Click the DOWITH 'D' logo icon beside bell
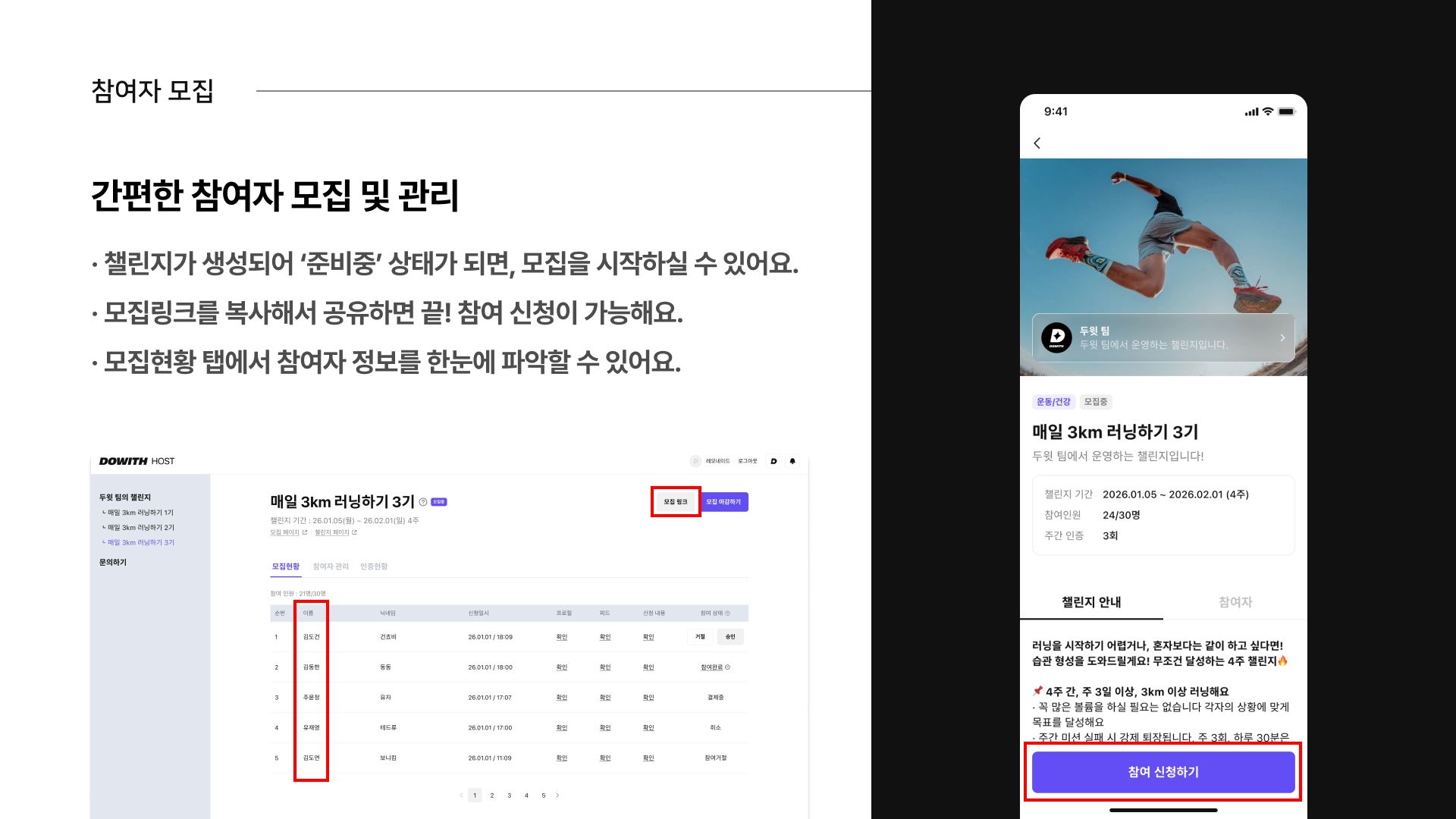1456x819 pixels. pyautogui.click(x=773, y=461)
